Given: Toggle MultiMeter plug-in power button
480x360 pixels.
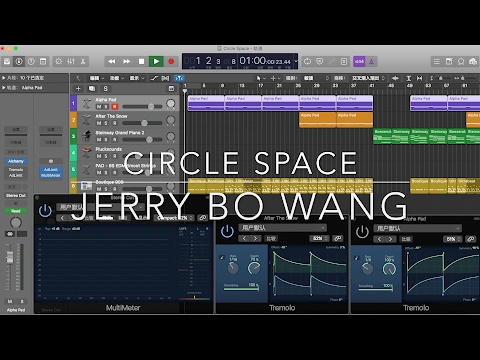Looking at the screenshot, I should coord(45,211).
